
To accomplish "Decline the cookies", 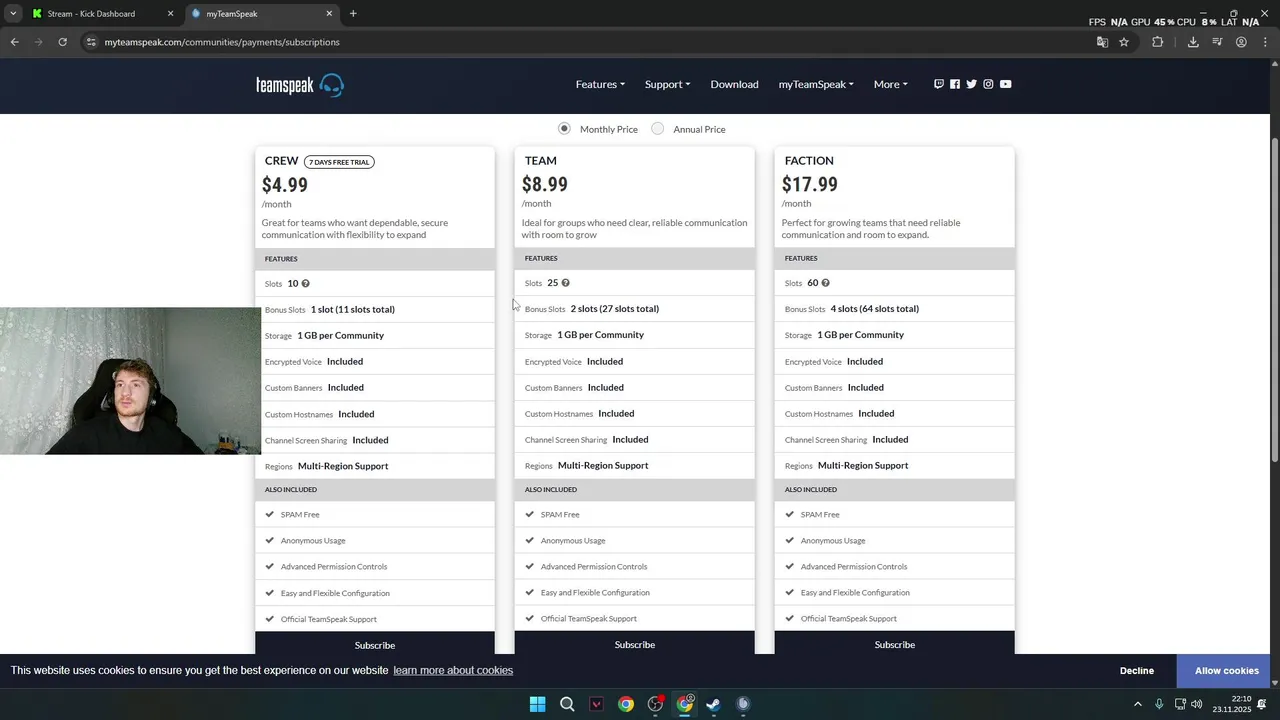I will pos(1137,671).
